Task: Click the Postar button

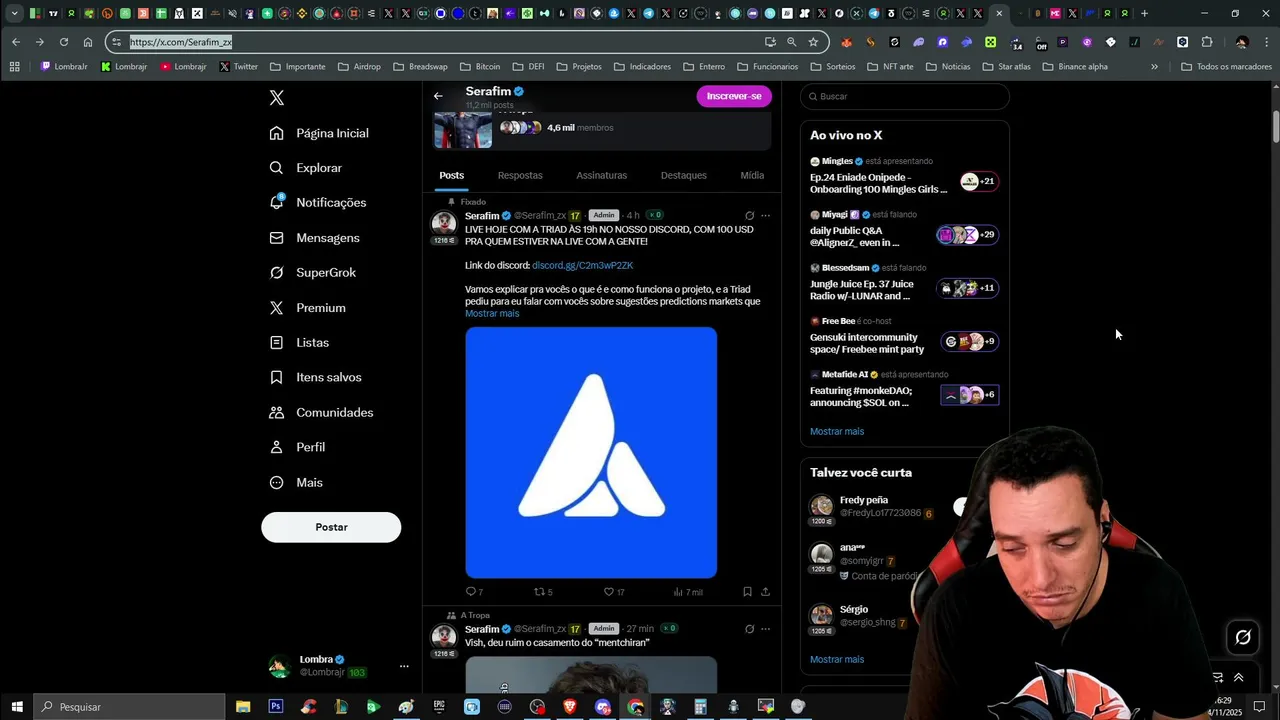Action: pyautogui.click(x=331, y=527)
